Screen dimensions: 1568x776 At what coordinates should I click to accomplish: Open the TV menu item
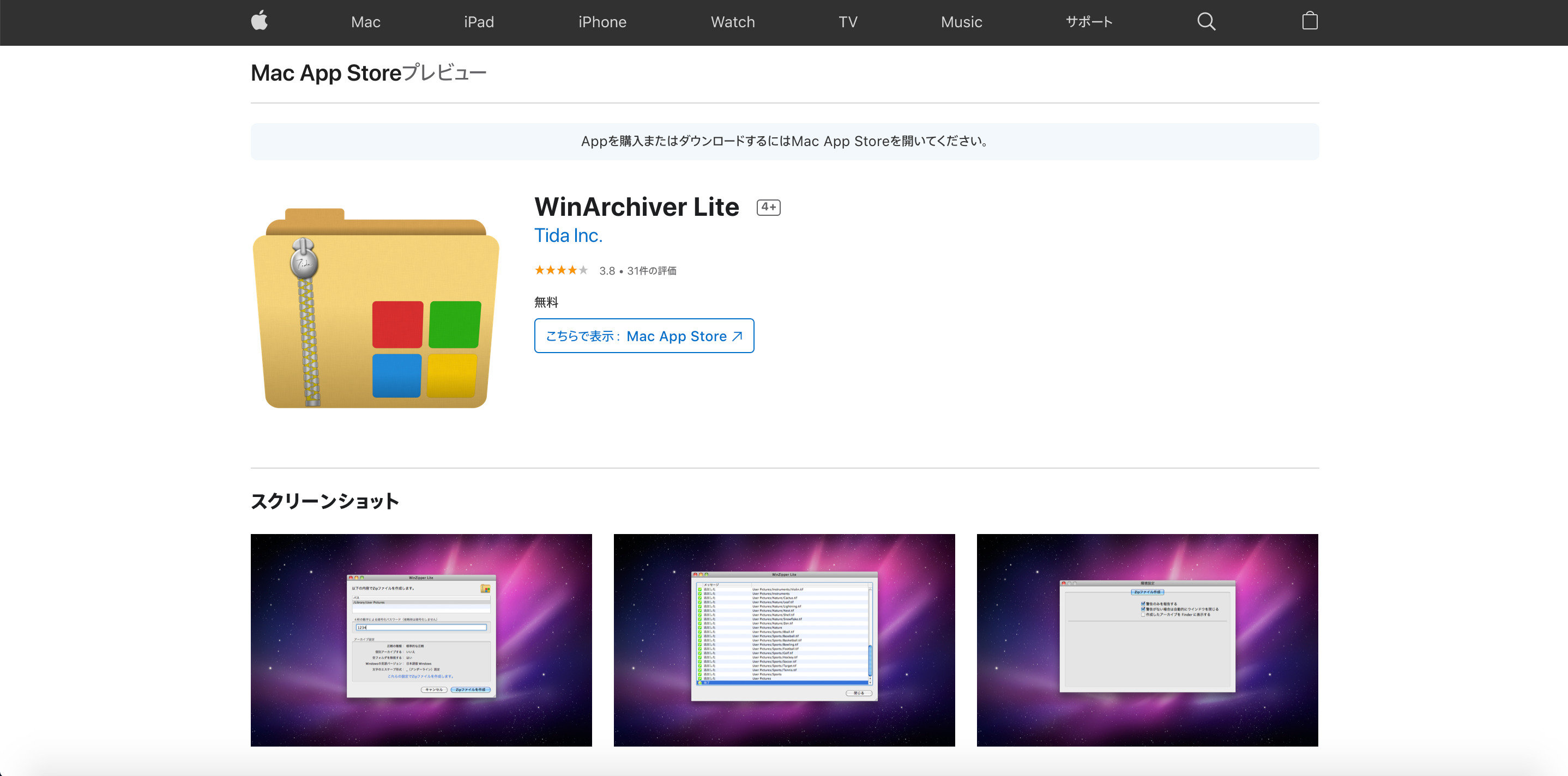point(847,22)
